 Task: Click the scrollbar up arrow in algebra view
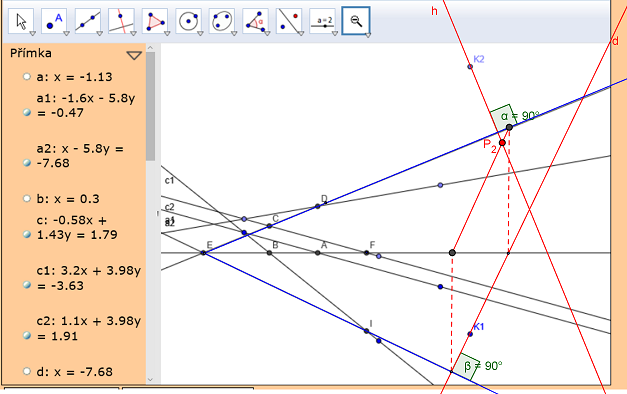tap(150, 48)
